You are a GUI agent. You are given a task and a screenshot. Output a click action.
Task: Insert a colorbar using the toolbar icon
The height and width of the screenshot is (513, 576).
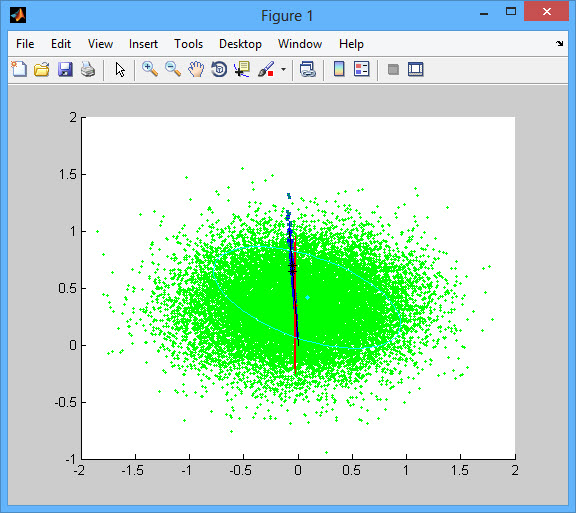click(339, 69)
